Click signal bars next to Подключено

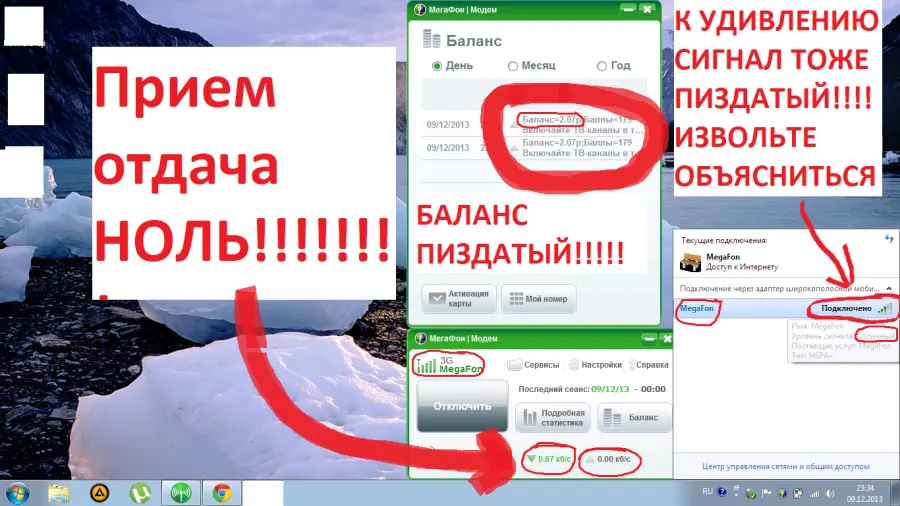(885, 309)
